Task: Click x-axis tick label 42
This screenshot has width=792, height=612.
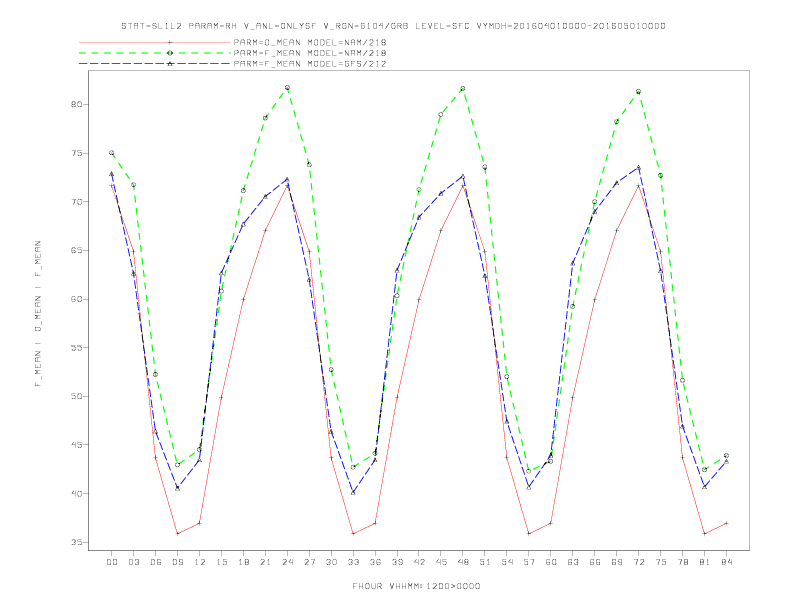Action: 419,562
